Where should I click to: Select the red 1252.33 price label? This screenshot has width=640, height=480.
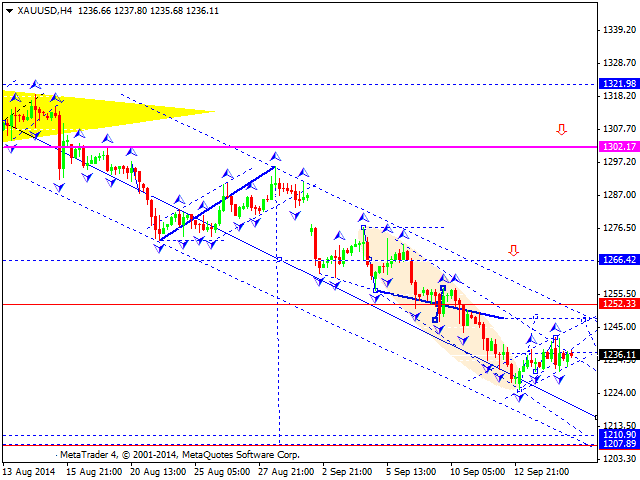point(619,303)
